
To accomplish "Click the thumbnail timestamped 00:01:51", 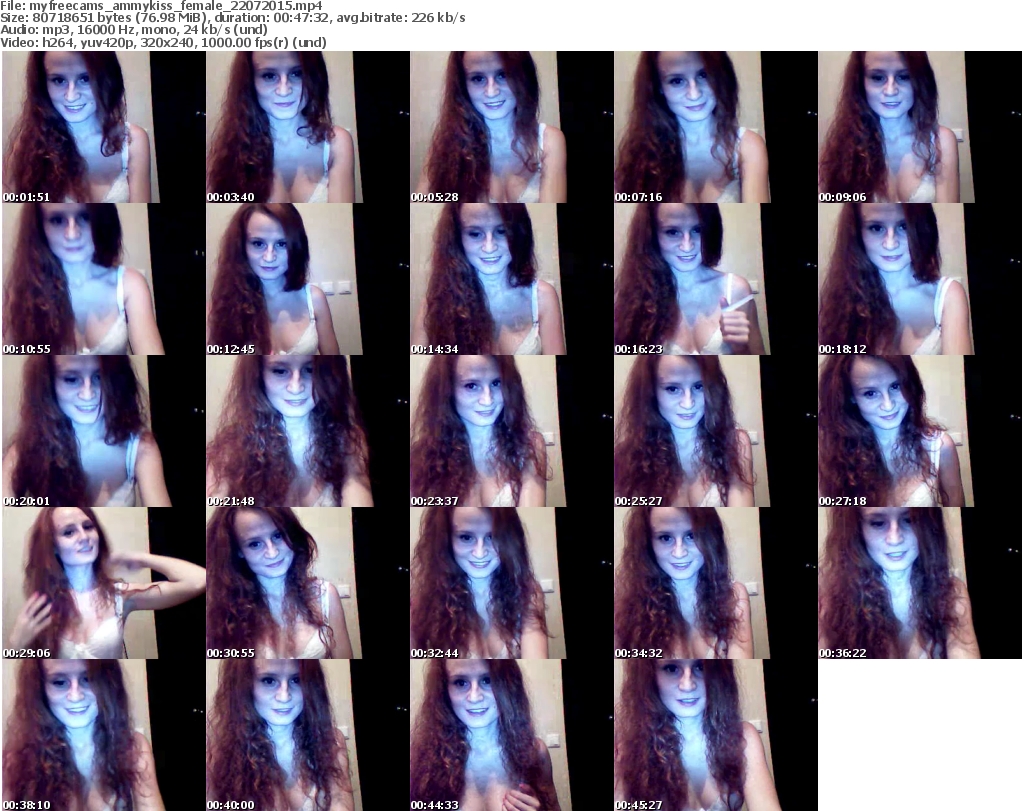I will (104, 127).
